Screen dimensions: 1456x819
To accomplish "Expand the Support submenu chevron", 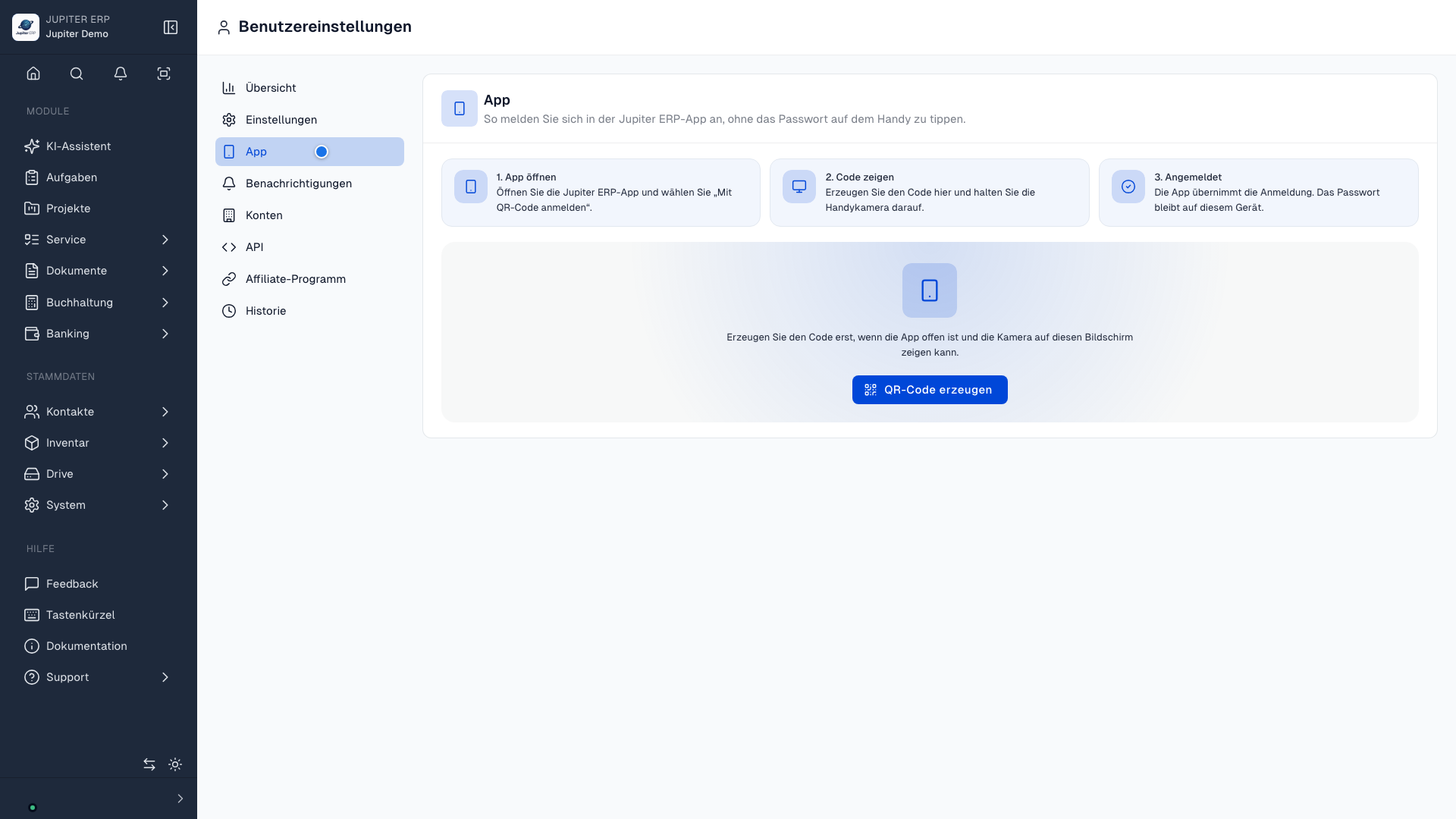I will [x=165, y=677].
